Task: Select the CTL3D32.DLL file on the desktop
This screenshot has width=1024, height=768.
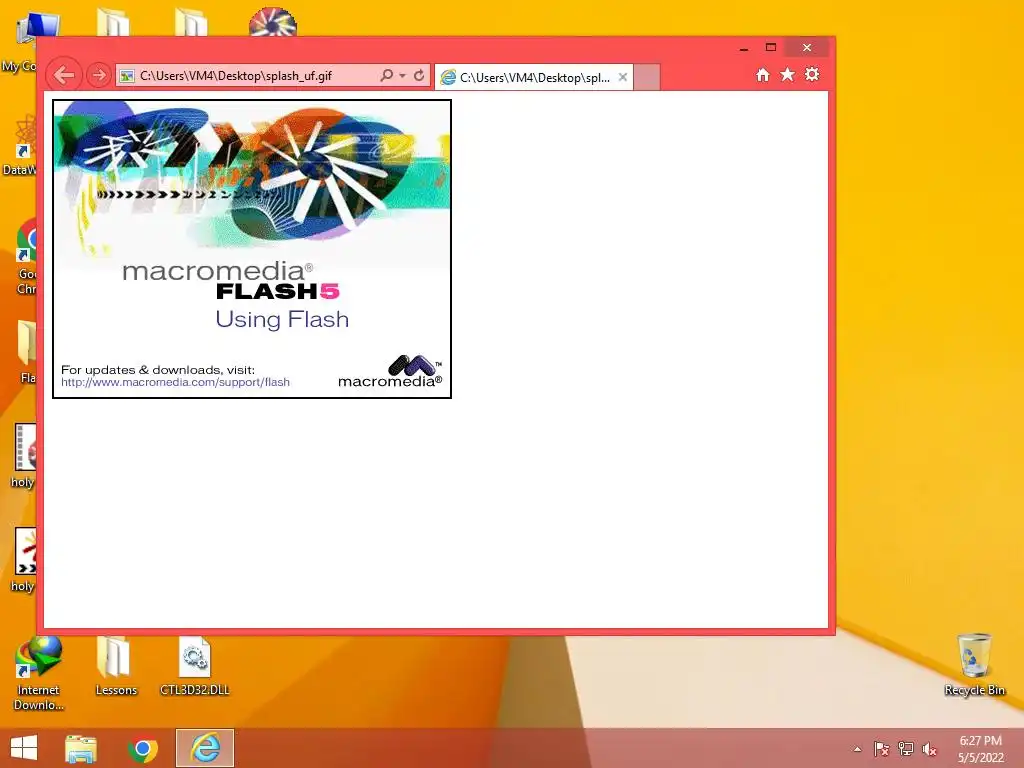Action: click(x=195, y=666)
